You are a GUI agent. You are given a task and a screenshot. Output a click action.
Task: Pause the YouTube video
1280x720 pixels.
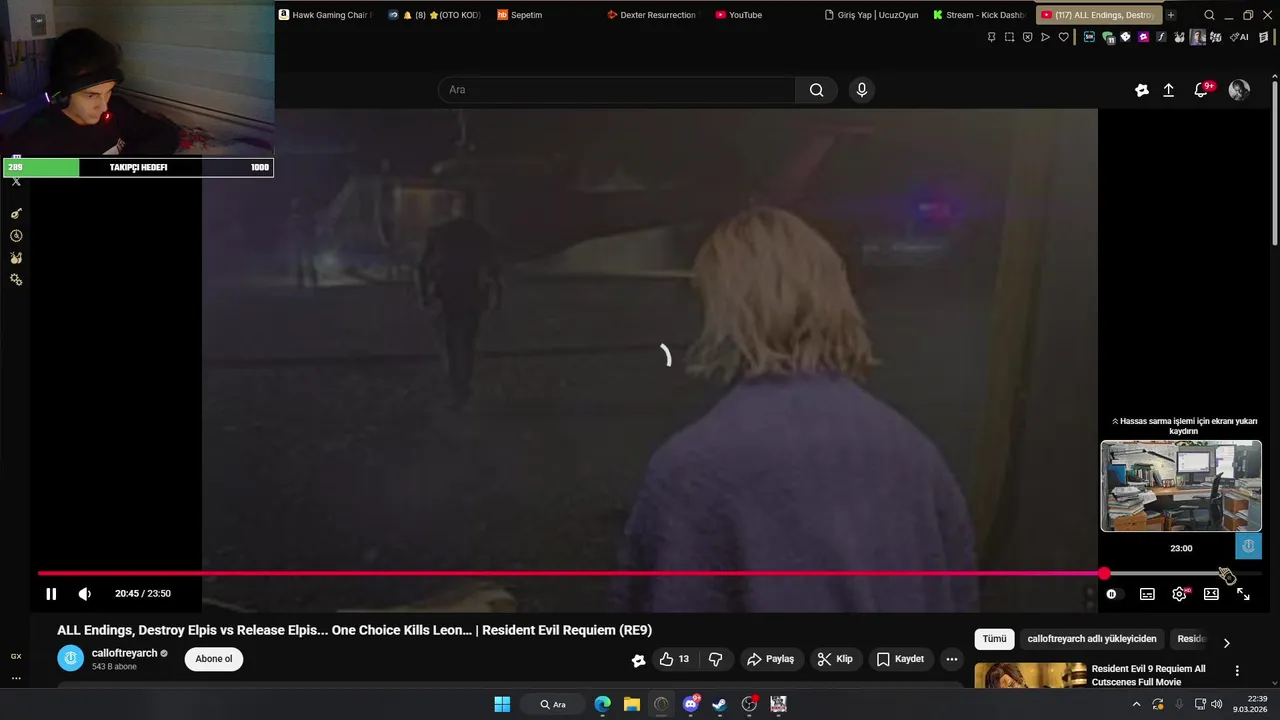click(x=51, y=594)
